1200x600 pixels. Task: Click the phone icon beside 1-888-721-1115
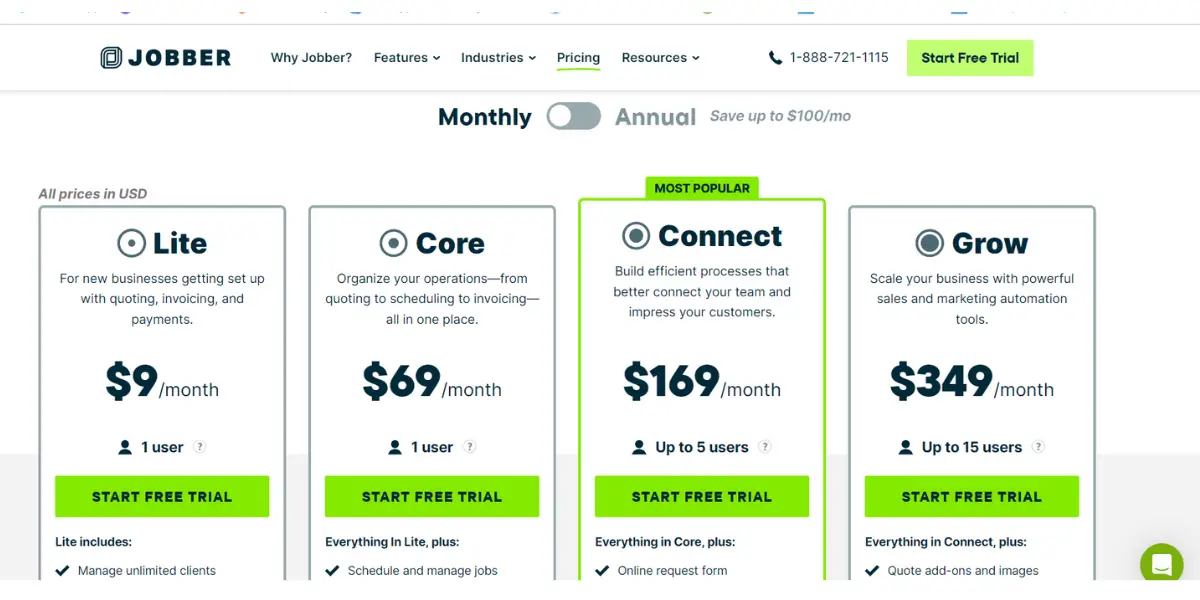[775, 58]
